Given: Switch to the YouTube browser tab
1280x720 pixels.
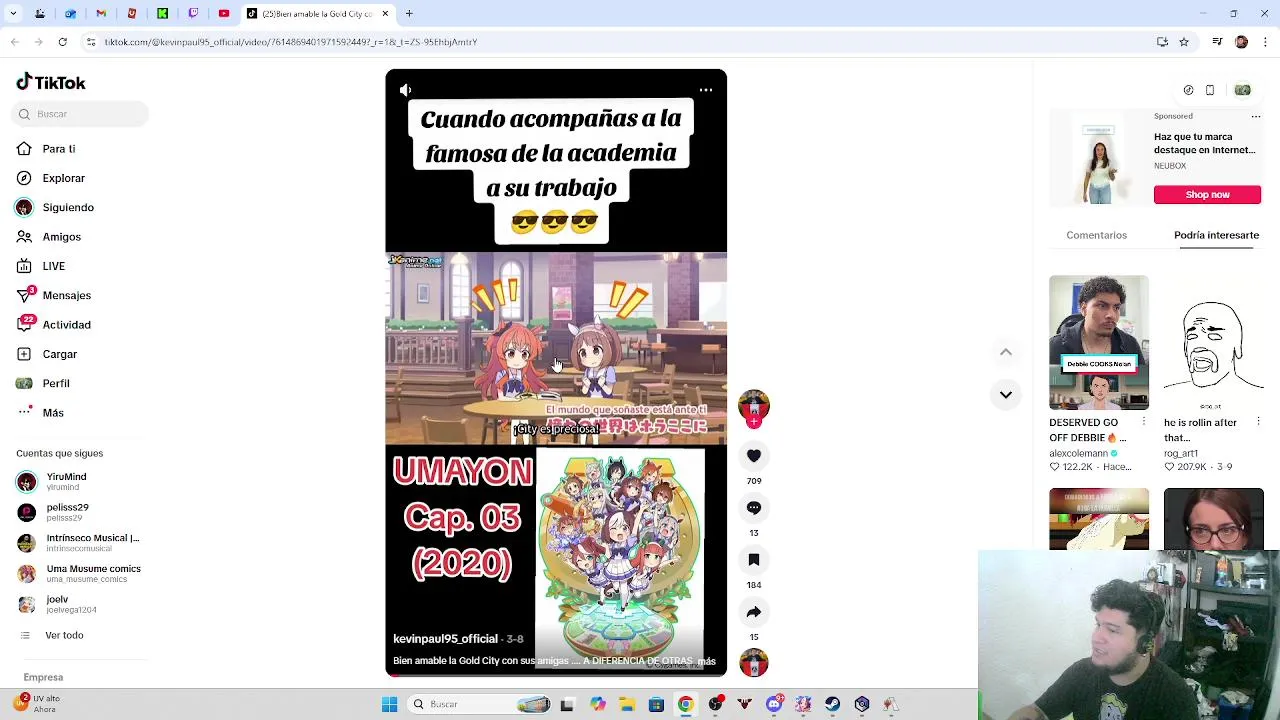Looking at the screenshot, I should (x=224, y=14).
